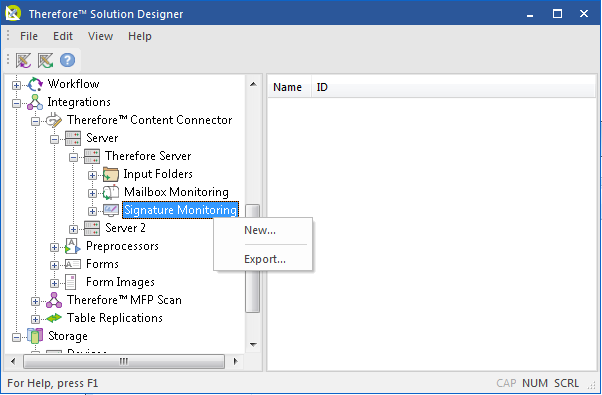Choose Export... from the context menu
Viewport: 602px width, 395px height.
[263, 259]
